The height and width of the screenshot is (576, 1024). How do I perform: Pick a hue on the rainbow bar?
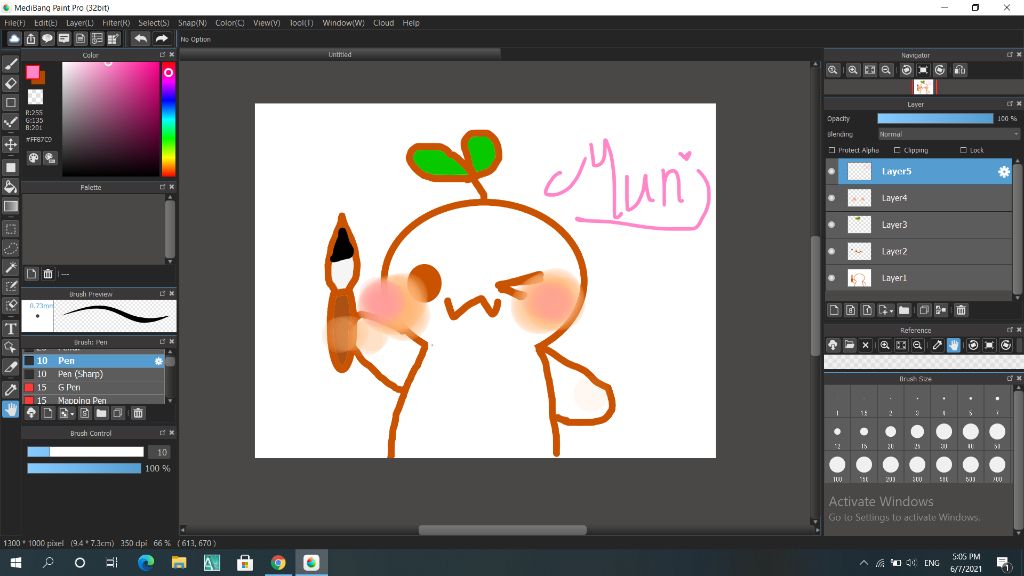(168, 120)
